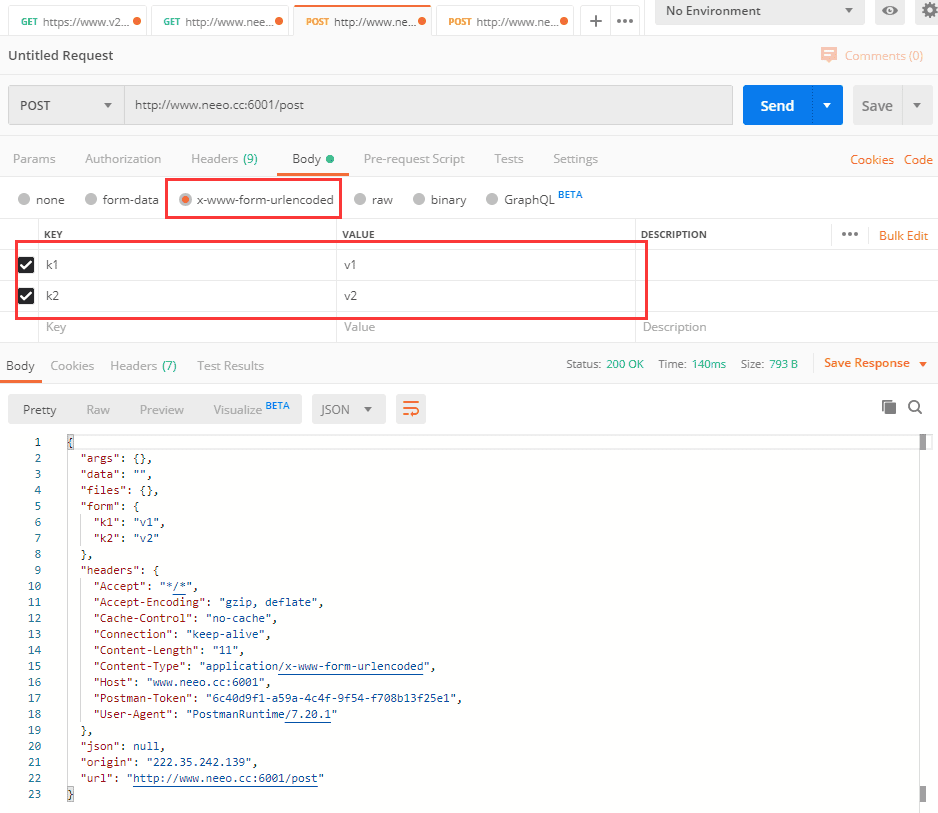Click the empty Description input cell

(x=786, y=327)
